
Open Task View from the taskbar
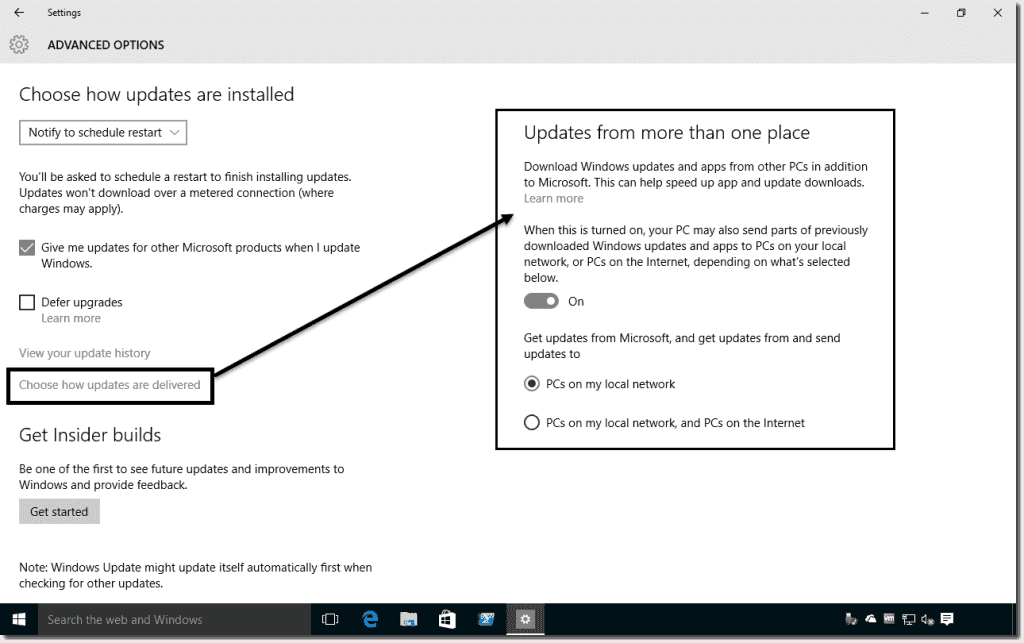pos(330,619)
